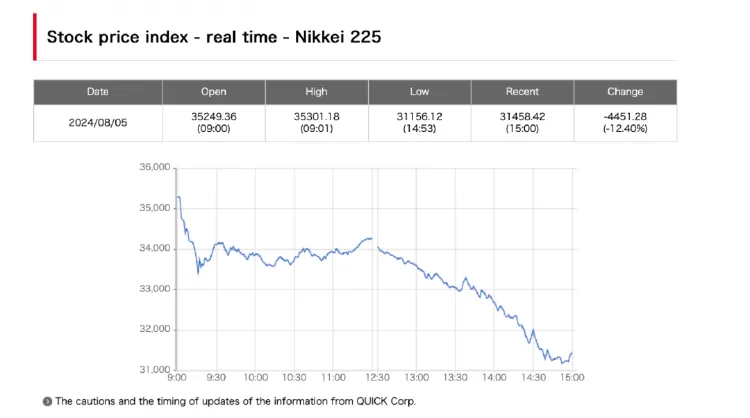The width and height of the screenshot is (750, 418).
Task: Click the 36,000 label on the price axis
Action: 155,167
